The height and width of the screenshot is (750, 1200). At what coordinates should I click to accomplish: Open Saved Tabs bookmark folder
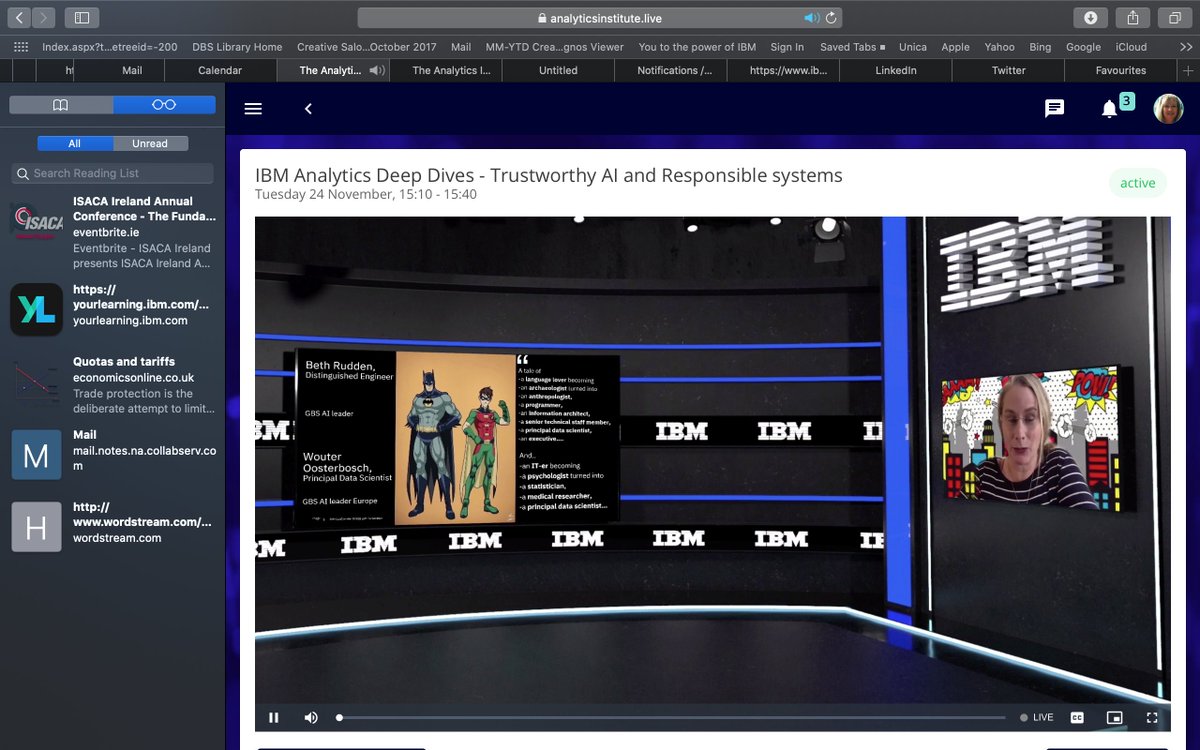pyautogui.click(x=852, y=47)
